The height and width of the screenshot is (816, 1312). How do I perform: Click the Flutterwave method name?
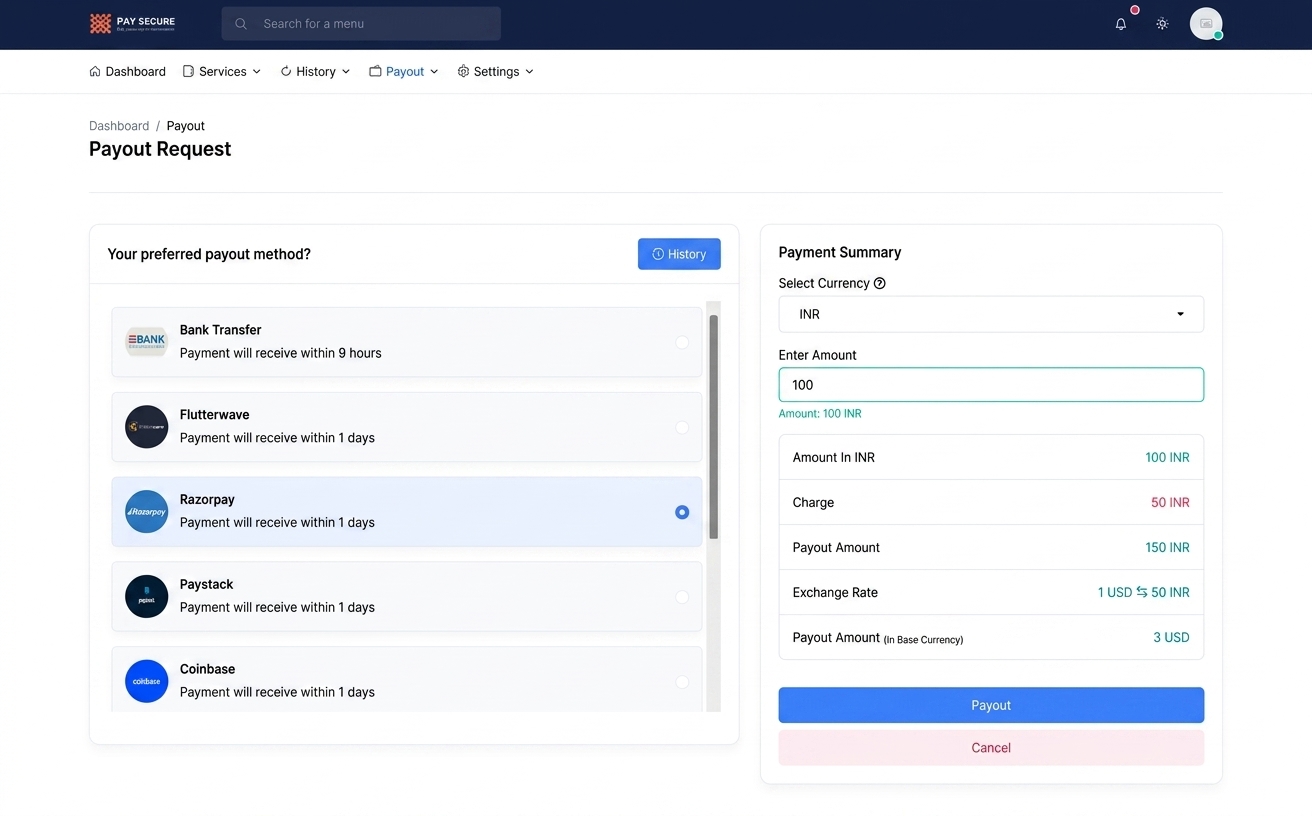[215, 415]
